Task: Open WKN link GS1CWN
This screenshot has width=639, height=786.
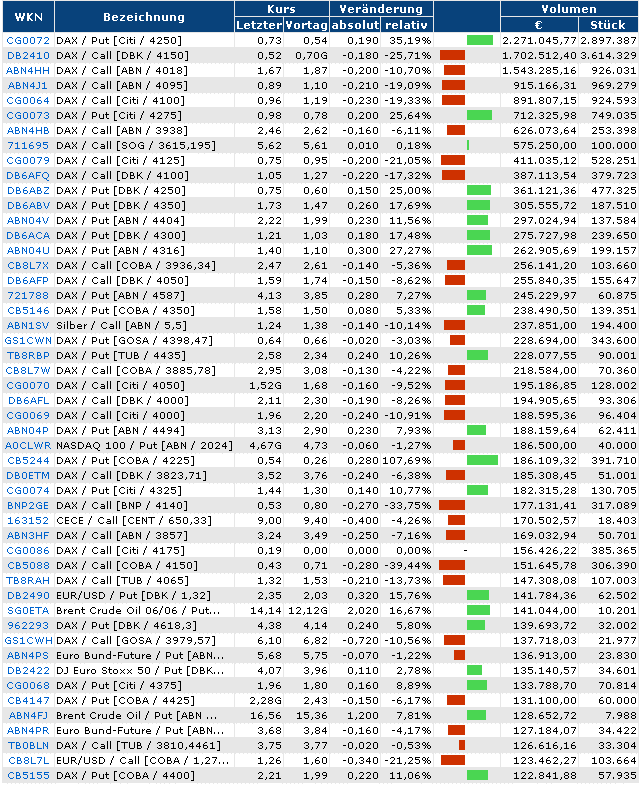Action: (28, 341)
